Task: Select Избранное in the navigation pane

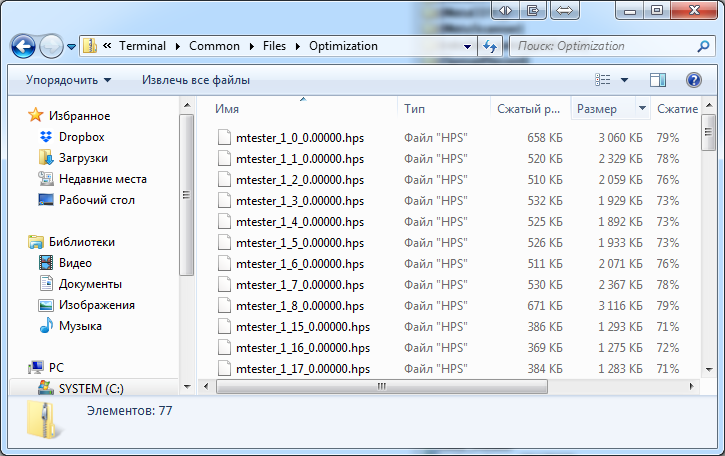Action: 80,116
